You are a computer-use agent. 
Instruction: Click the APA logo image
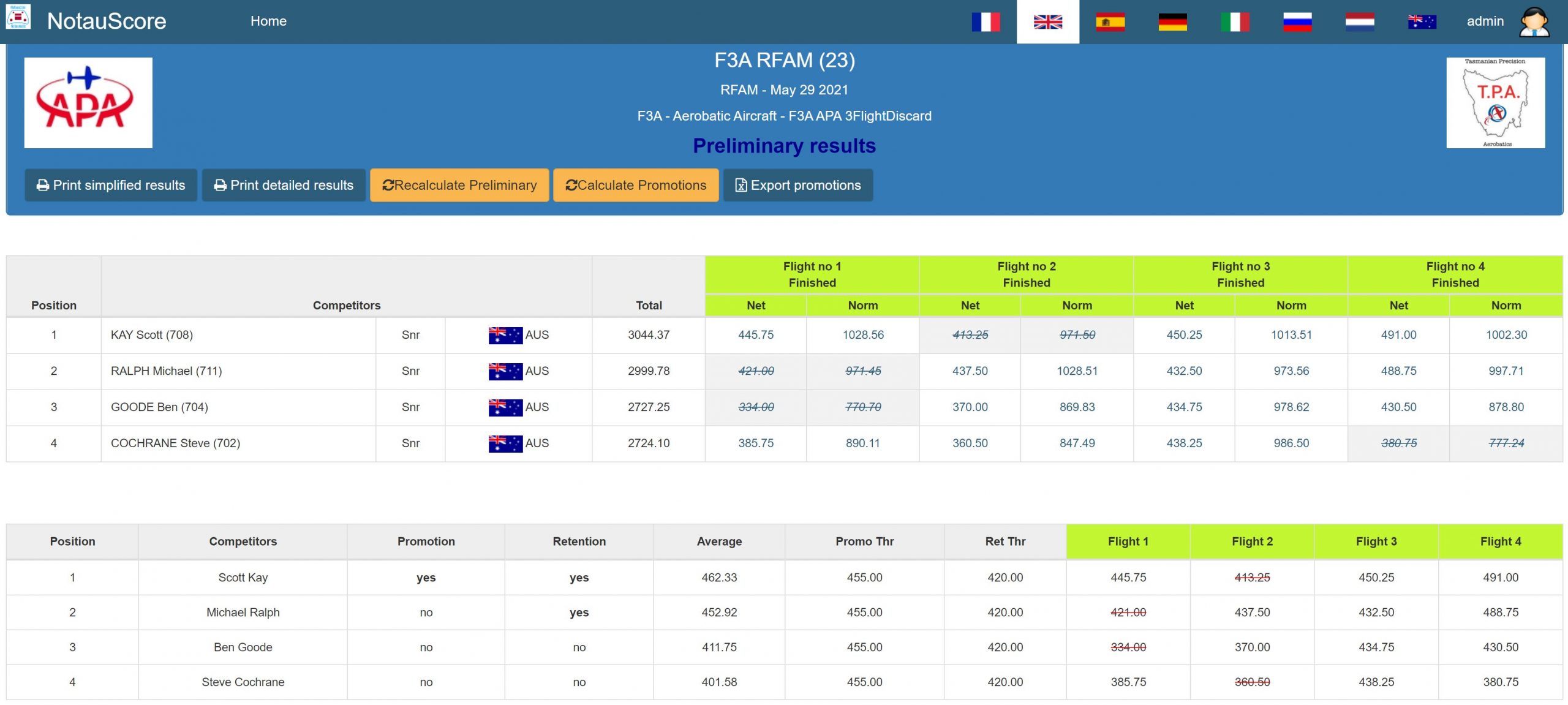[88, 103]
